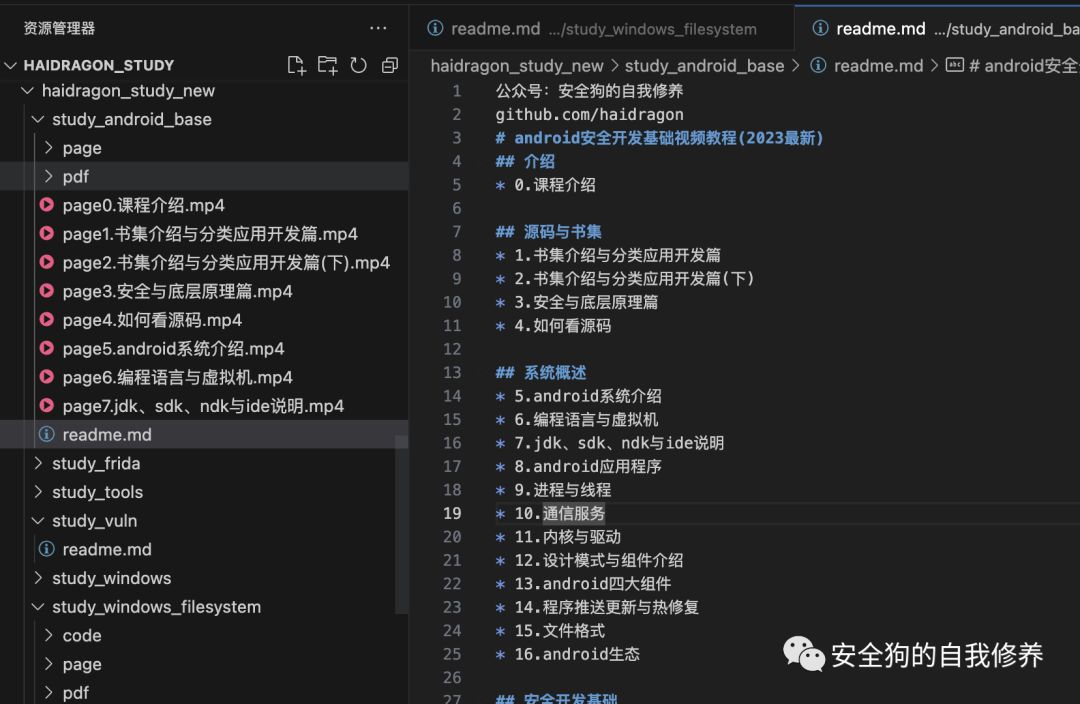This screenshot has width=1080, height=704.
Task: Collapse the haidragon_study_new folder
Action: 28,90
